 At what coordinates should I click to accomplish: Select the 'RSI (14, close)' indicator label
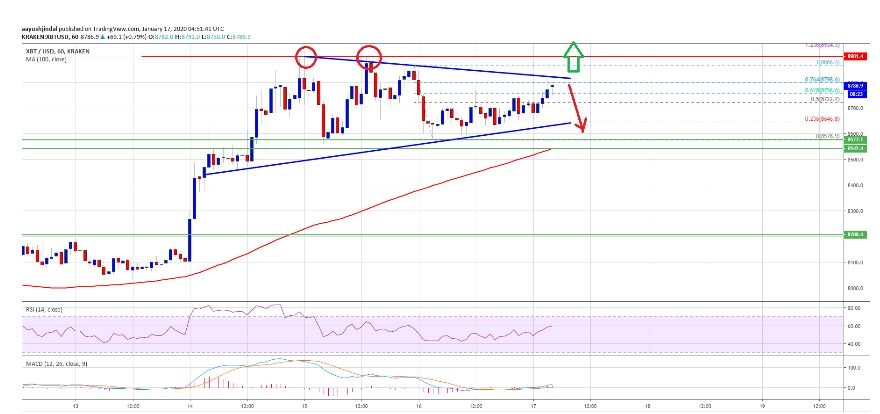coord(43,310)
